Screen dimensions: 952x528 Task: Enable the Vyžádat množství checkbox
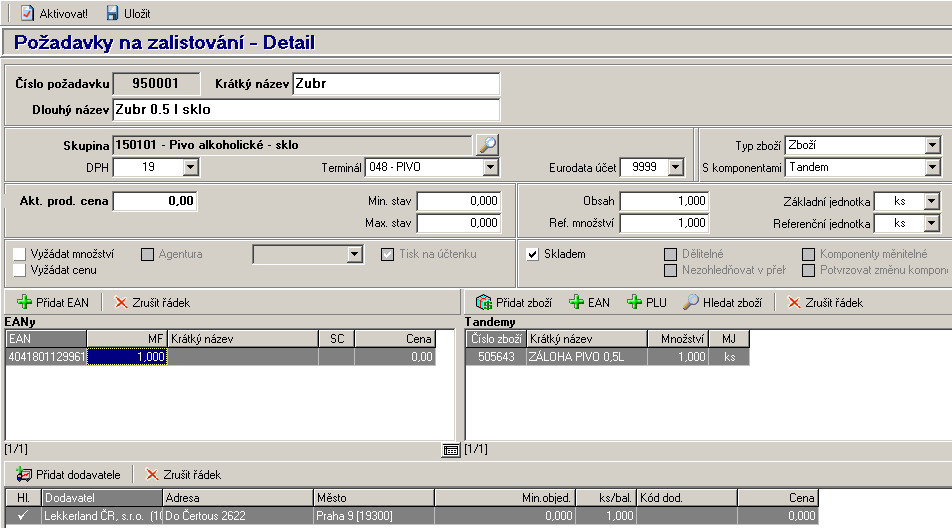tap(20, 254)
